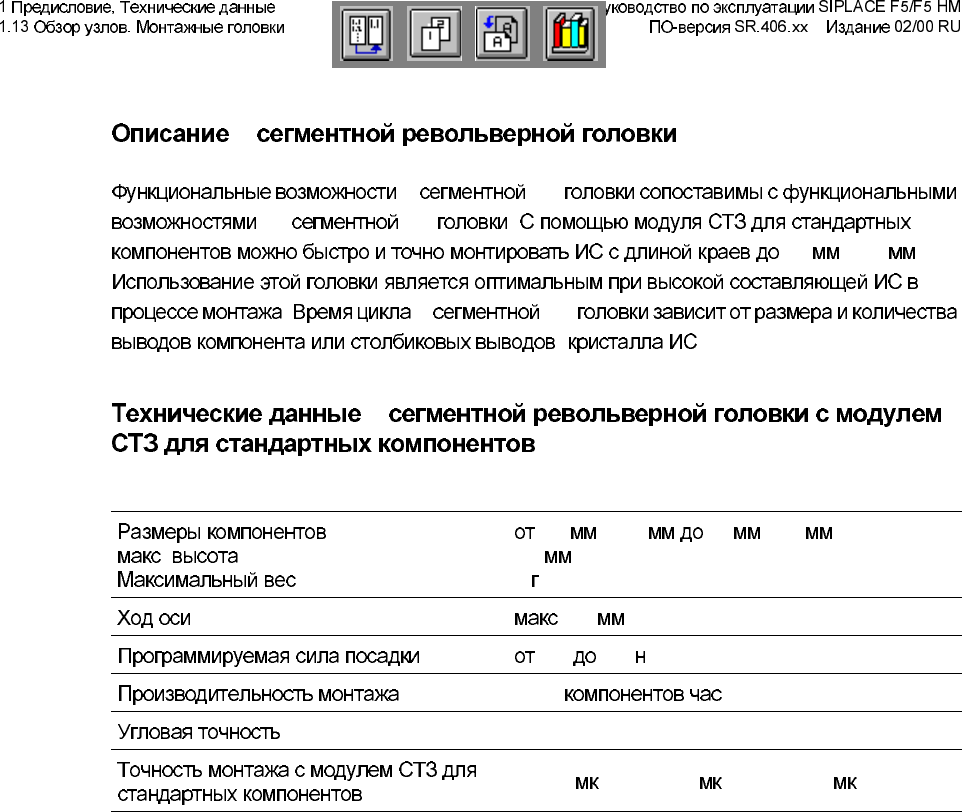Click header text 'ПО-версия SR.406.xx'
The image size is (962, 812).
(728, 28)
